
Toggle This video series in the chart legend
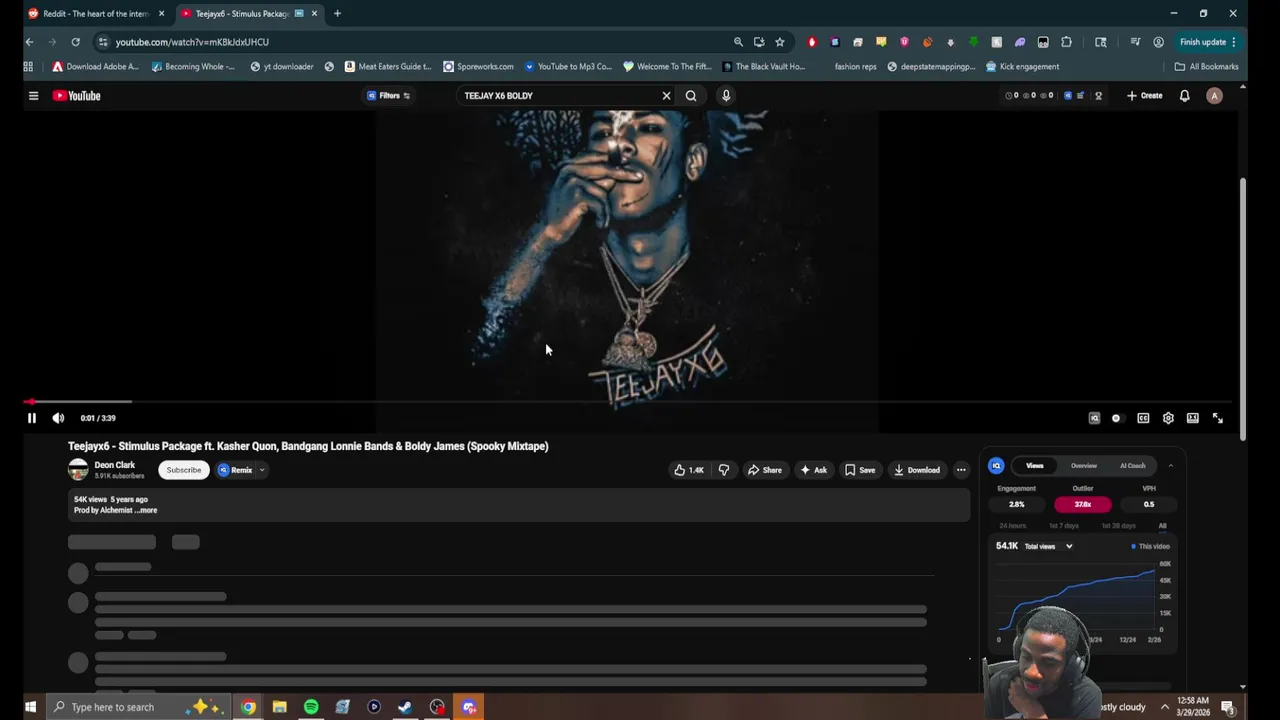tap(1150, 546)
